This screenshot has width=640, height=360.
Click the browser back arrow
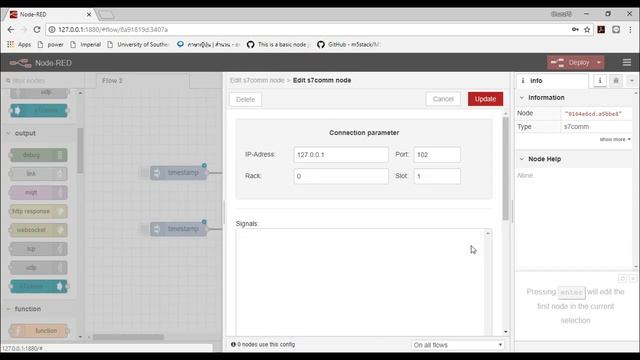[11, 30]
